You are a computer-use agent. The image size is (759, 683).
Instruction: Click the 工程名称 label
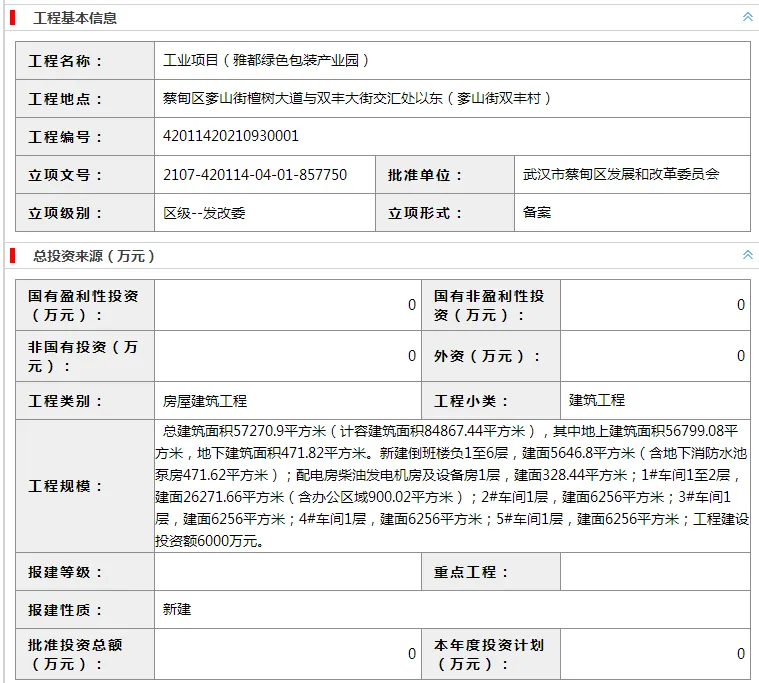(x=65, y=61)
